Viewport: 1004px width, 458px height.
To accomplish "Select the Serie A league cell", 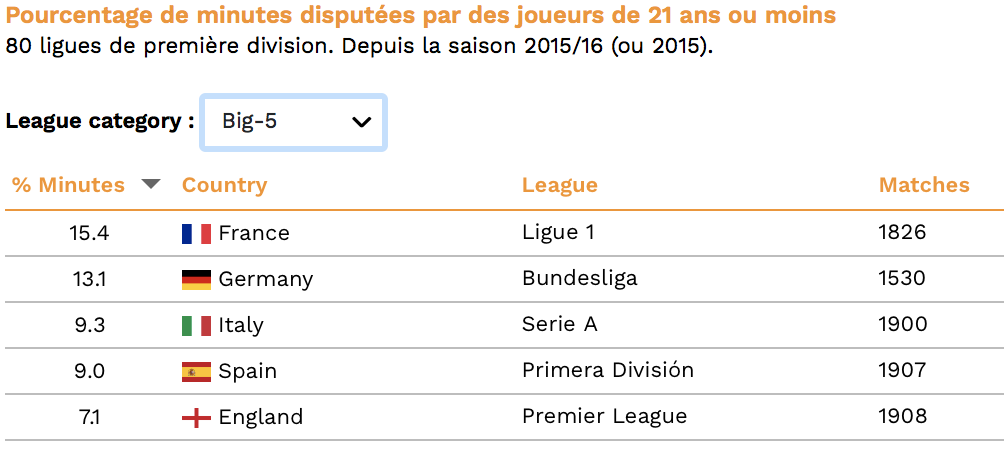I will click(560, 324).
